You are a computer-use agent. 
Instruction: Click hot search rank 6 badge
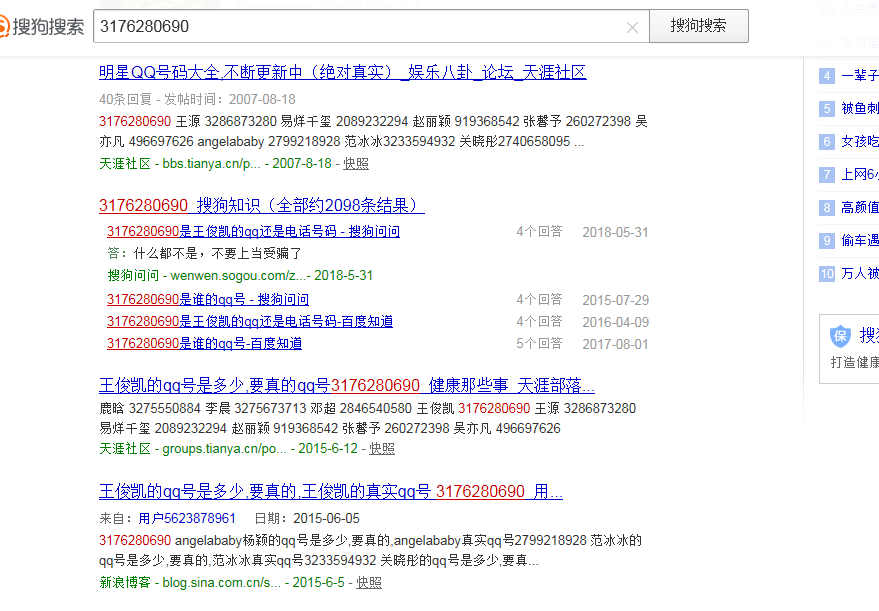(x=827, y=142)
